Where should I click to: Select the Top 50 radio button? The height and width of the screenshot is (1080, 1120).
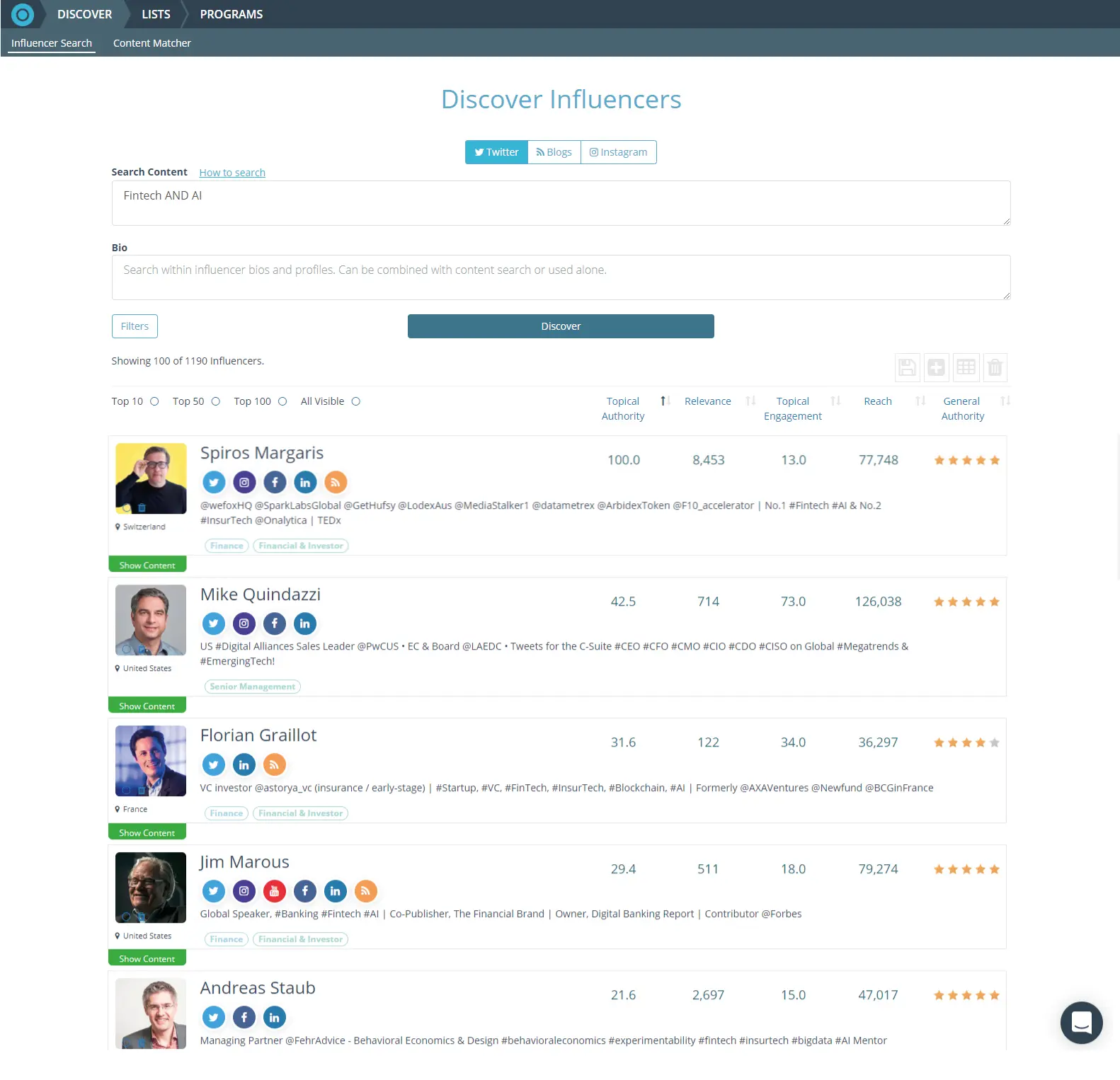tap(216, 401)
